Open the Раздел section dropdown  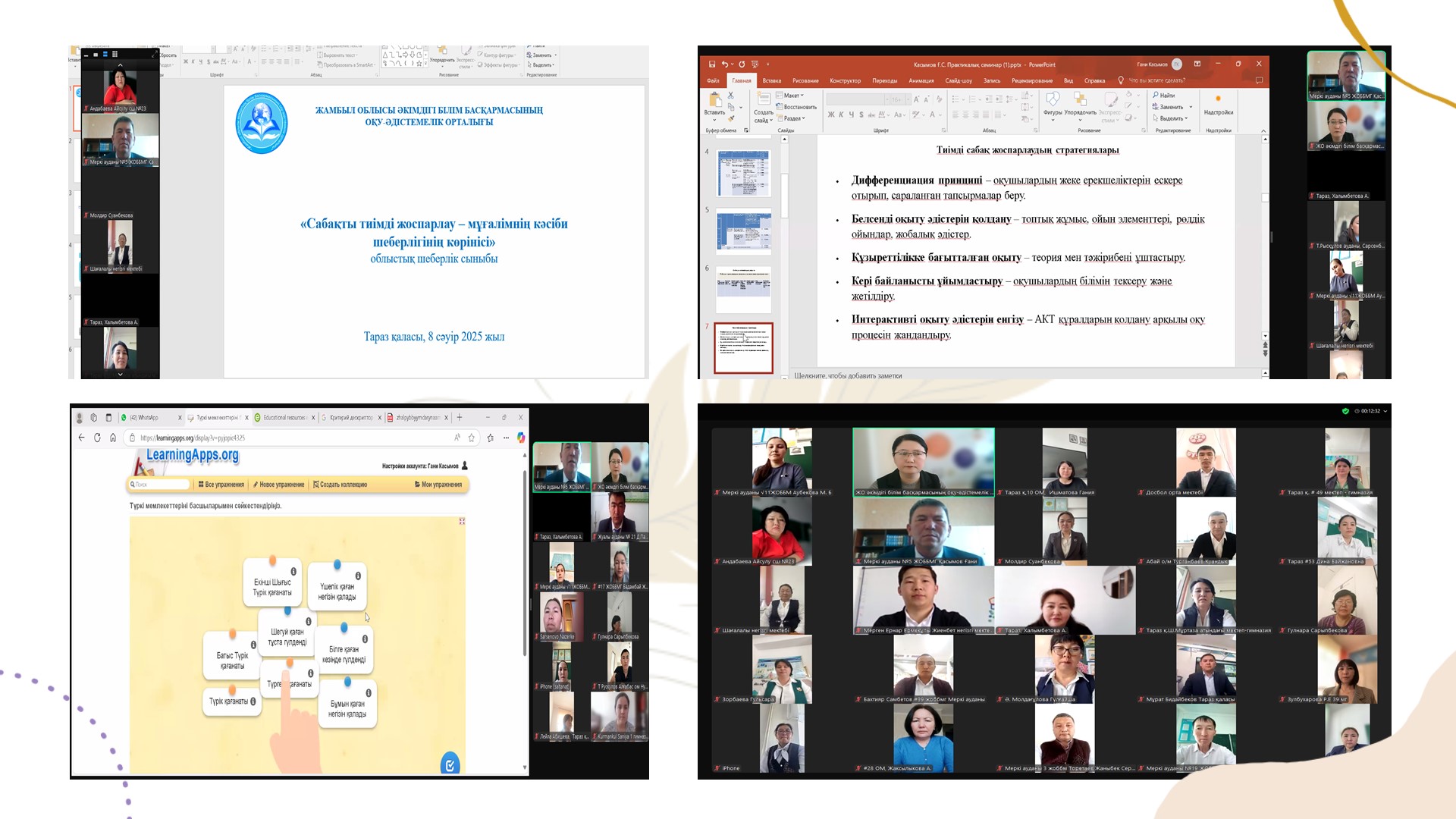[x=791, y=118]
